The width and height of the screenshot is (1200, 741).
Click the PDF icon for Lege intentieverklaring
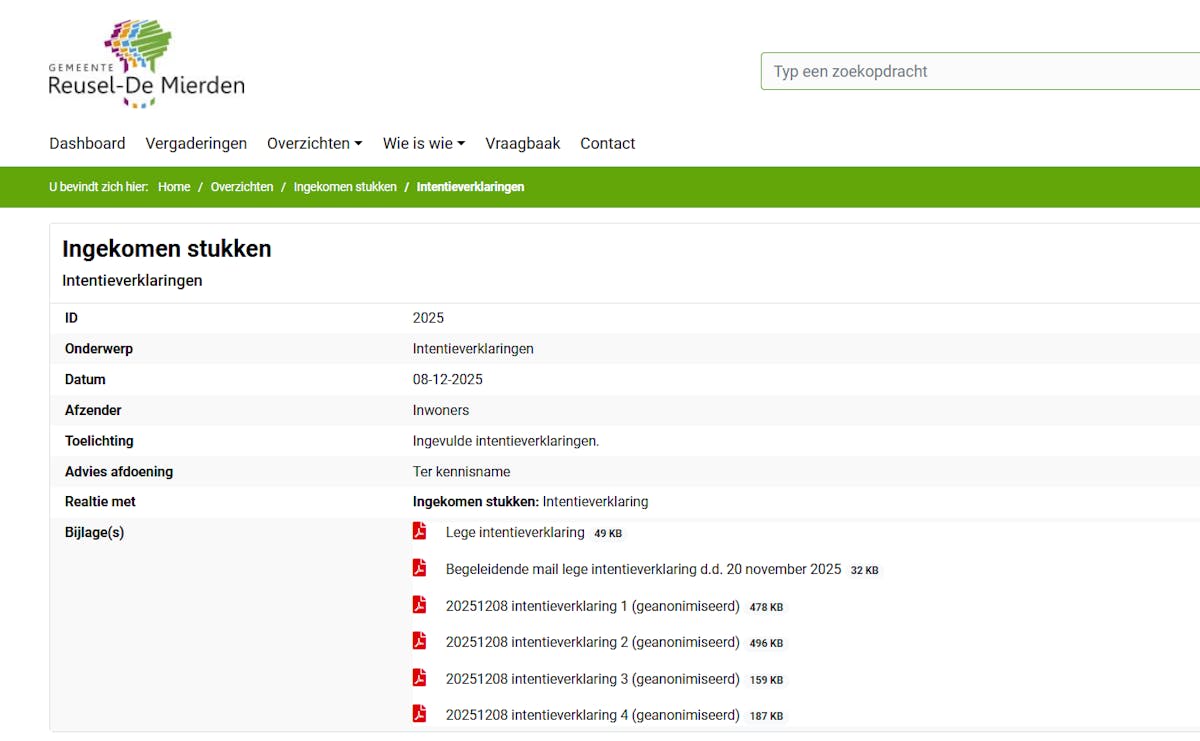(x=420, y=531)
